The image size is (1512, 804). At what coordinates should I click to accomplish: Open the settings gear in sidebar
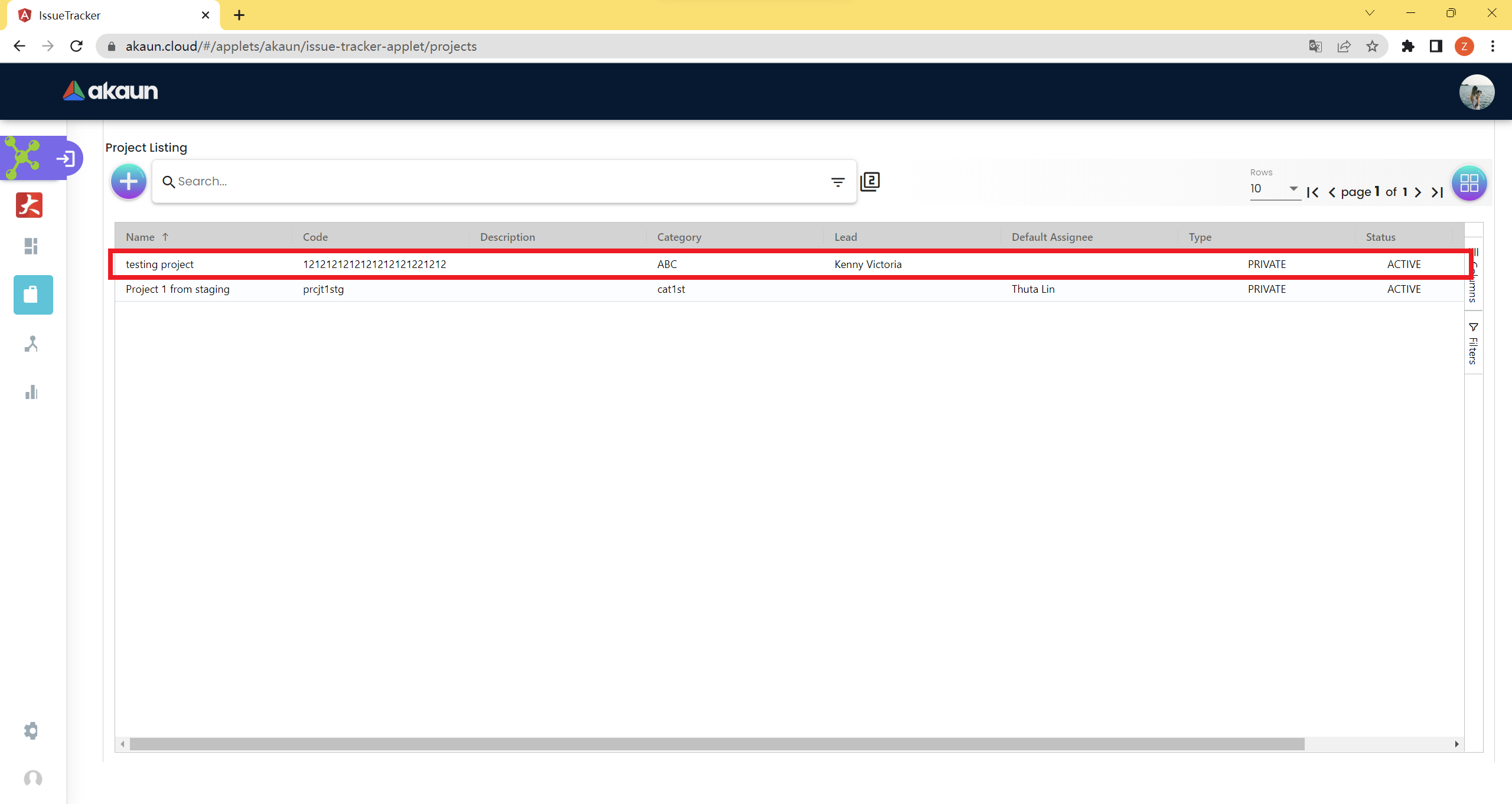(31, 730)
